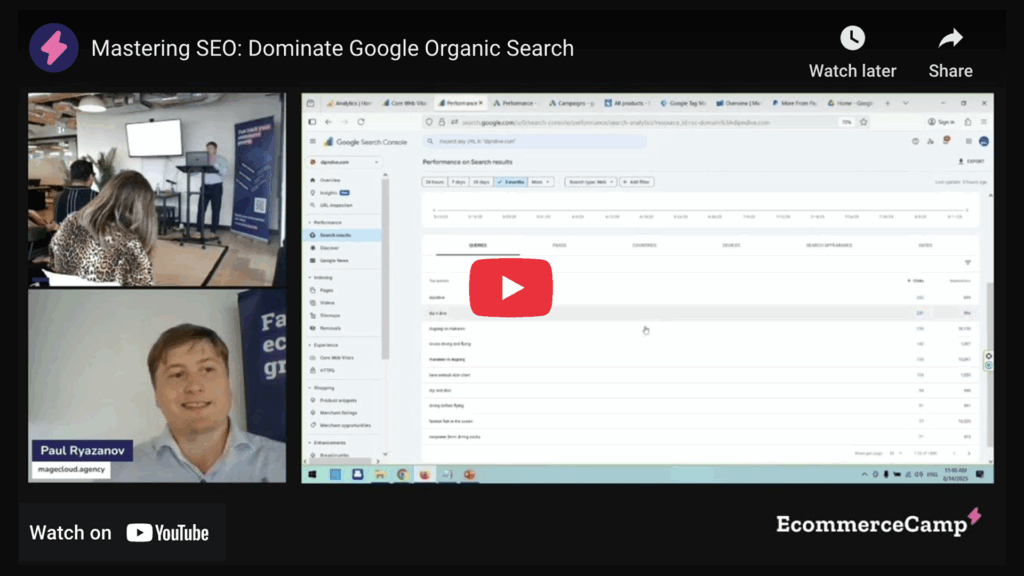This screenshot has width=1024, height=576.
Task: Open Overview in Search Console sidebar
Action: point(329,180)
